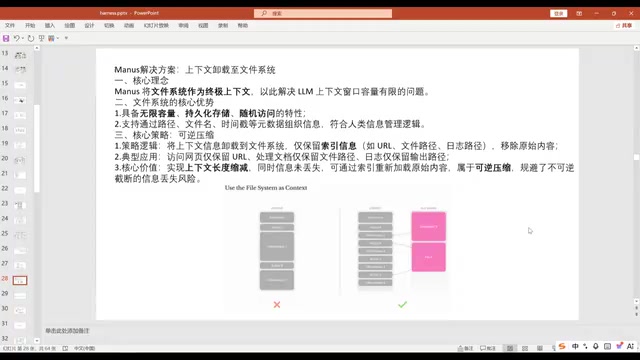Click the Redo/Repeat icon

pyautogui.click(x=31, y=38)
